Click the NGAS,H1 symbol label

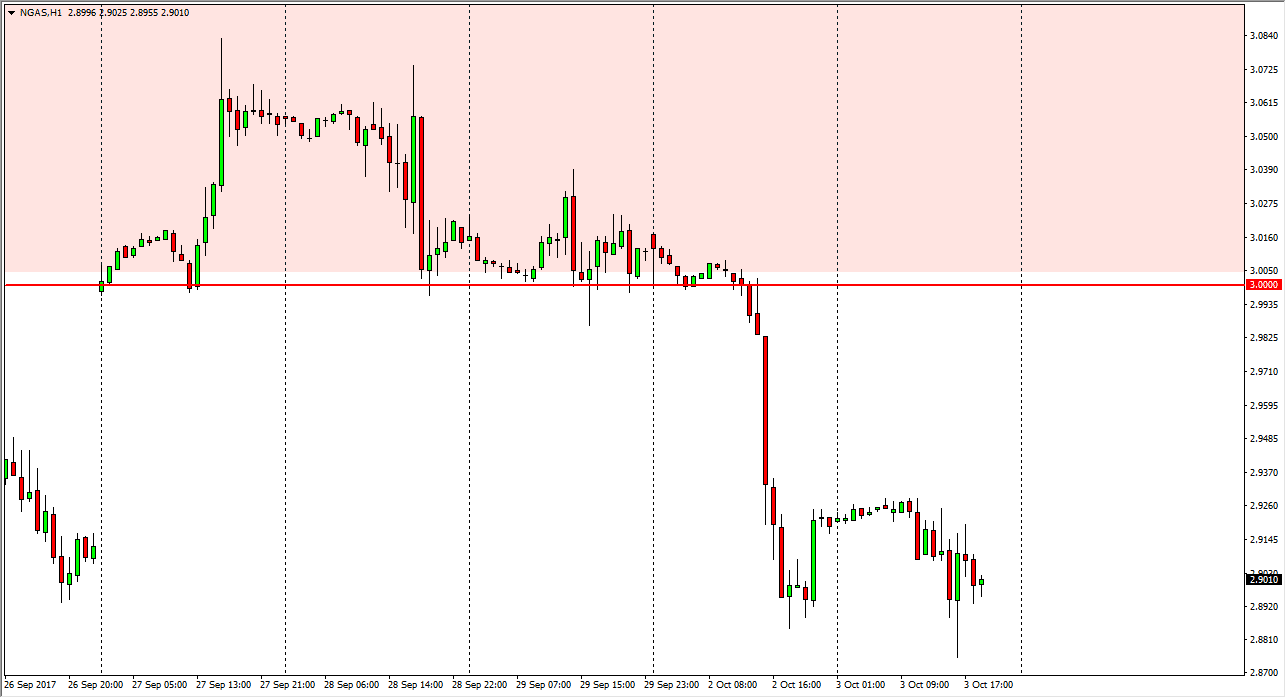tap(40, 13)
